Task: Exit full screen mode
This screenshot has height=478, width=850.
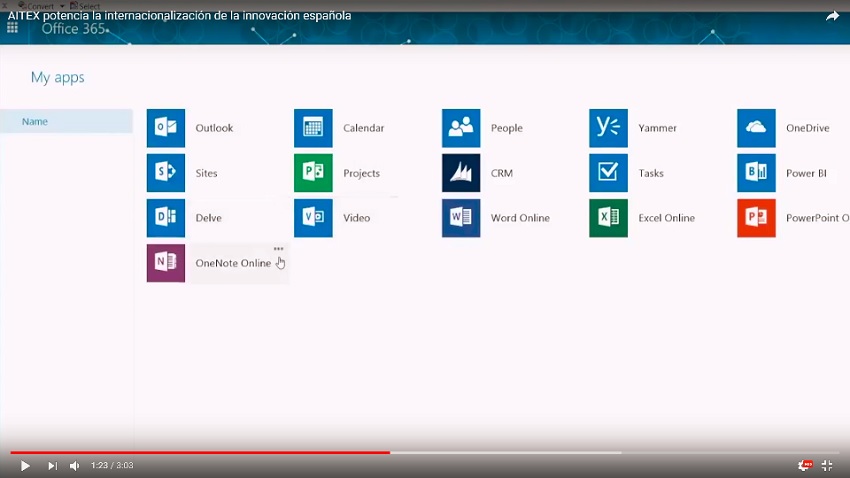Action: (827, 465)
